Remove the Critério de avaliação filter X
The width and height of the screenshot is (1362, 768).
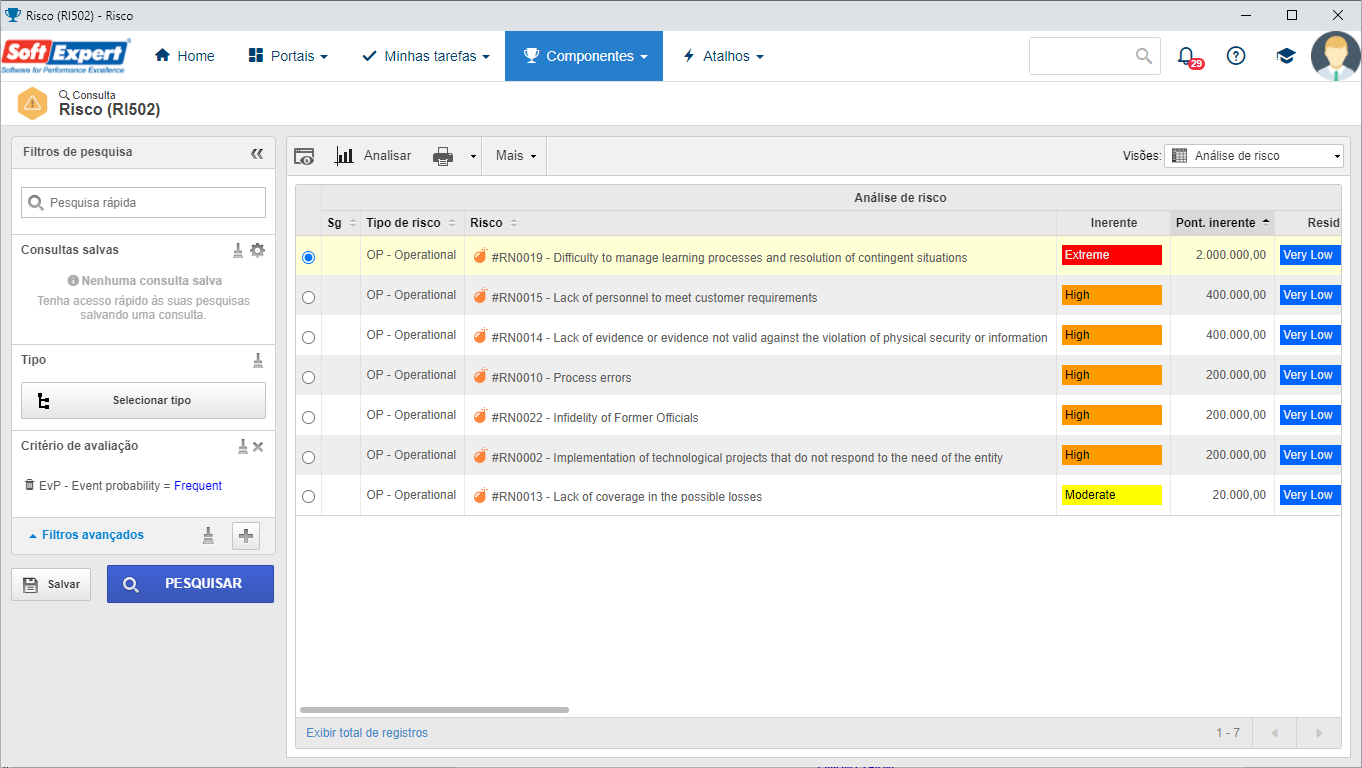click(258, 446)
